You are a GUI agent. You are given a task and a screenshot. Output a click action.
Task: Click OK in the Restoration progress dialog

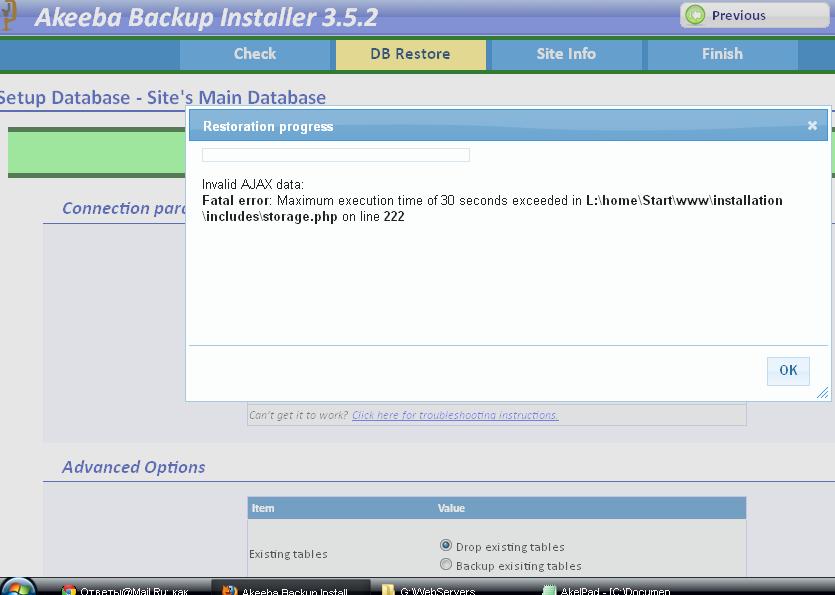coord(788,370)
